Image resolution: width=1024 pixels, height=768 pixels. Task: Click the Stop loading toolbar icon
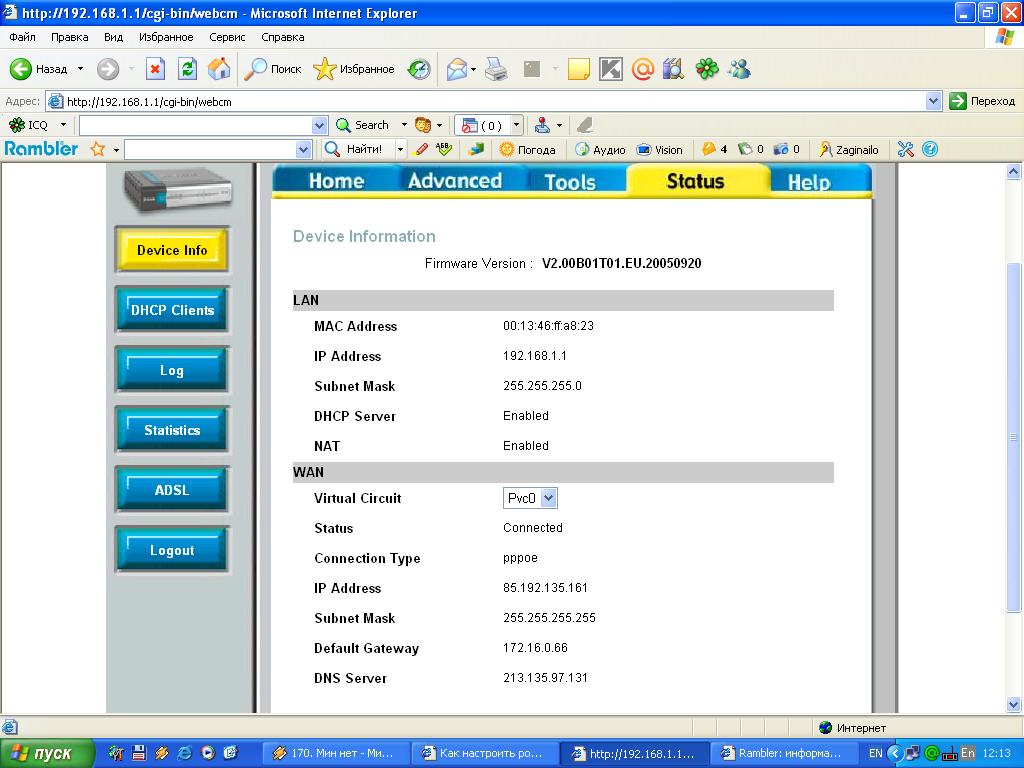click(155, 69)
